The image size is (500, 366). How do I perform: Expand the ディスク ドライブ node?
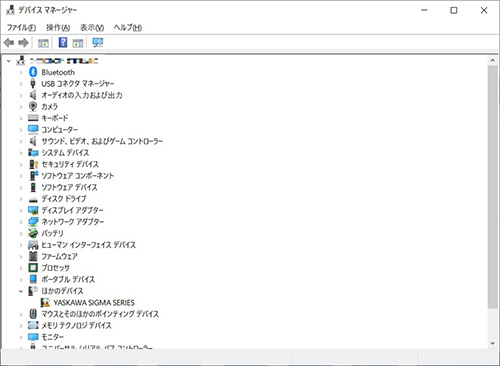point(21,199)
